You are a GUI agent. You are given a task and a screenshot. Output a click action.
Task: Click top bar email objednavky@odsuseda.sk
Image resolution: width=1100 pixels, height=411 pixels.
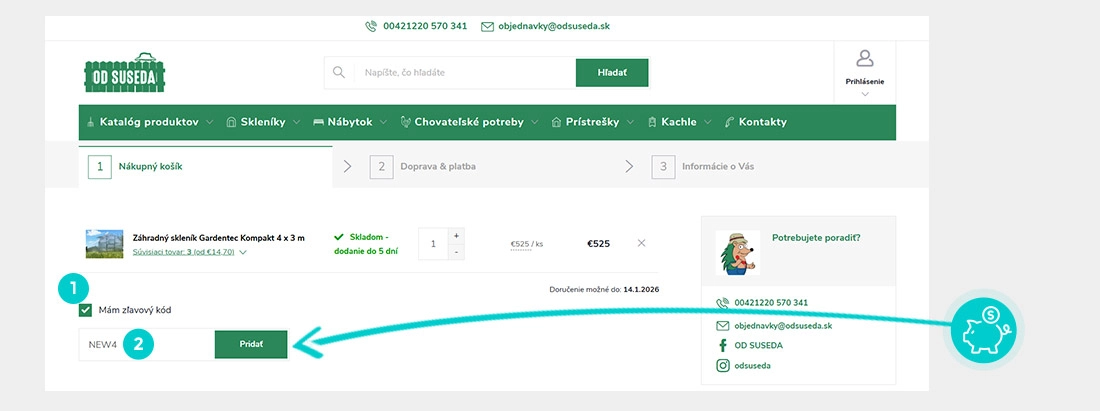pyautogui.click(x=554, y=27)
